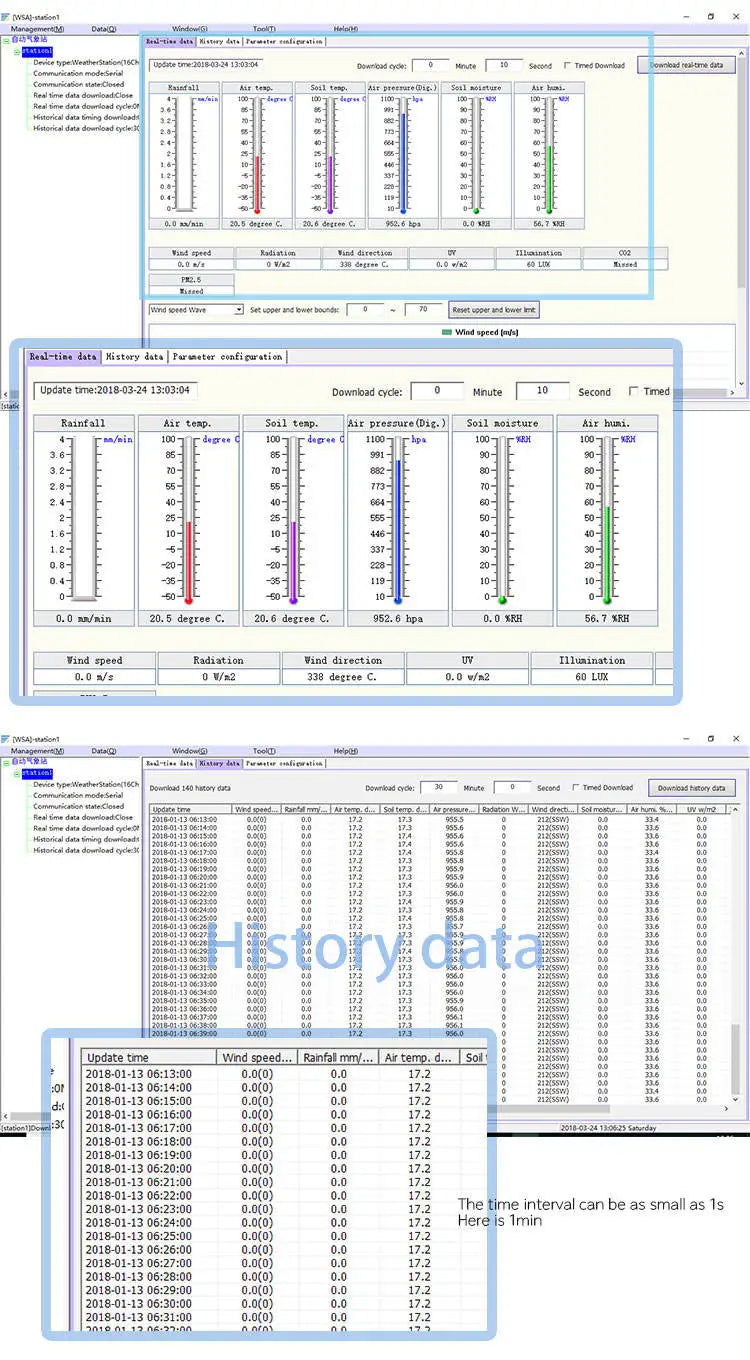The height and width of the screenshot is (1360, 750).
Task: Click the Minute cycle field showing 30 in the history window
Action: pos(439,787)
